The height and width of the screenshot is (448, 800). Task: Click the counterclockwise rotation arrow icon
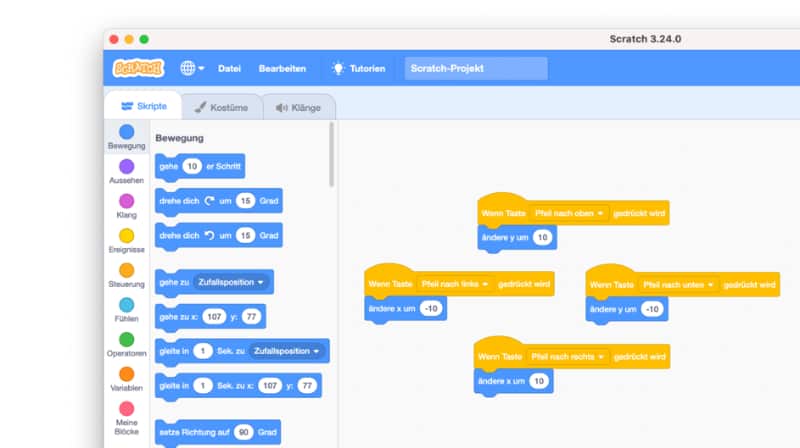point(209,235)
